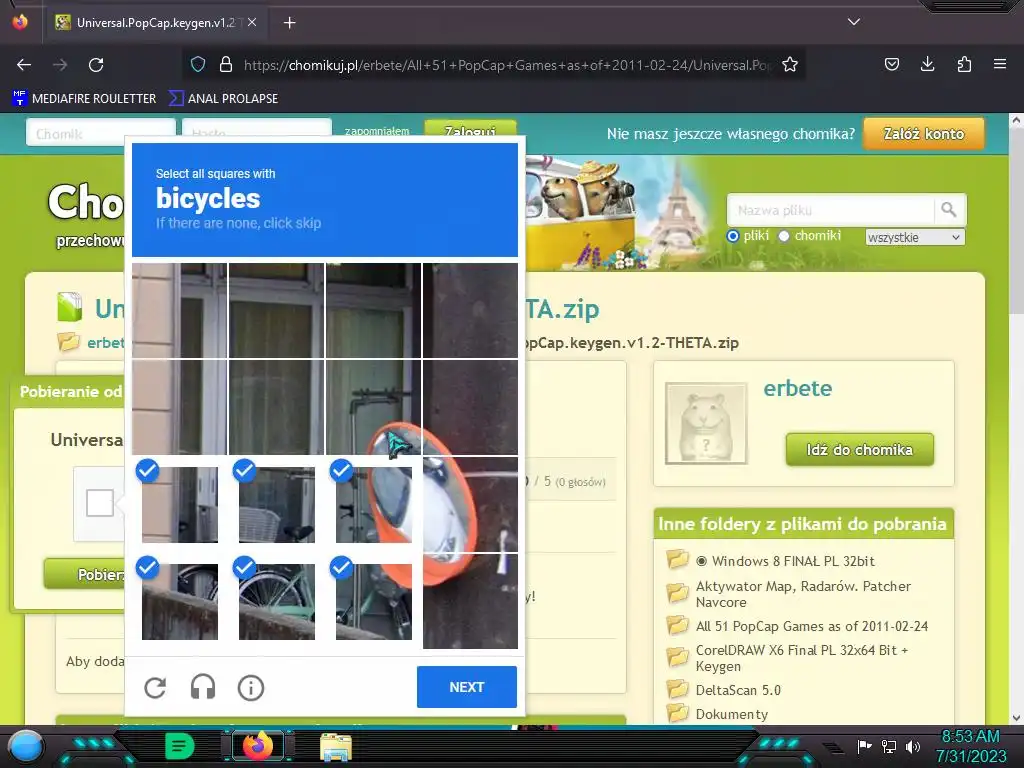Viewport: 1024px width, 768px height.
Task: Click the Firefox taskbar icon
Action: 258,746
